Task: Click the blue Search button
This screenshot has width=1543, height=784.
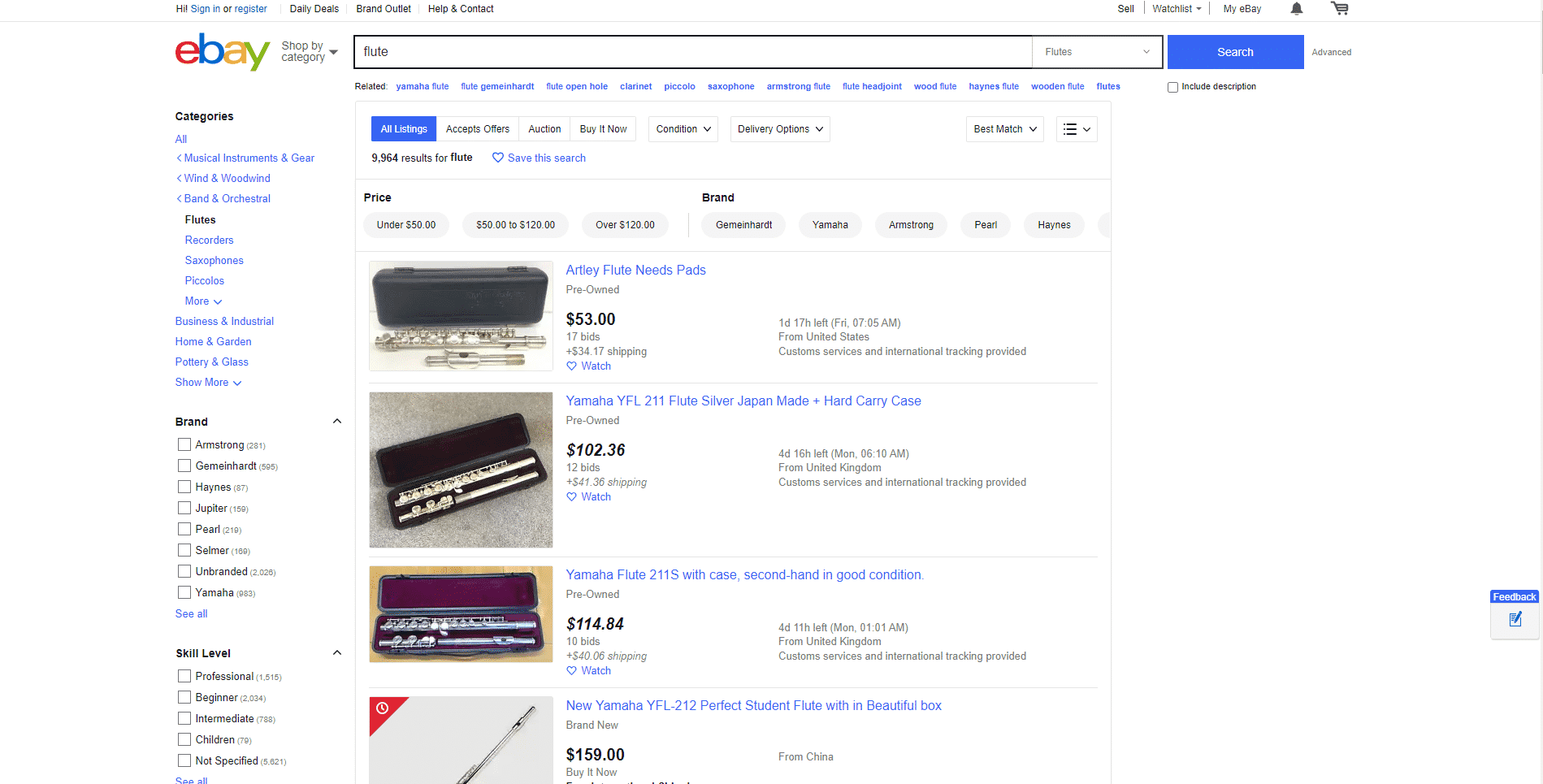Action: (1235, 52)
